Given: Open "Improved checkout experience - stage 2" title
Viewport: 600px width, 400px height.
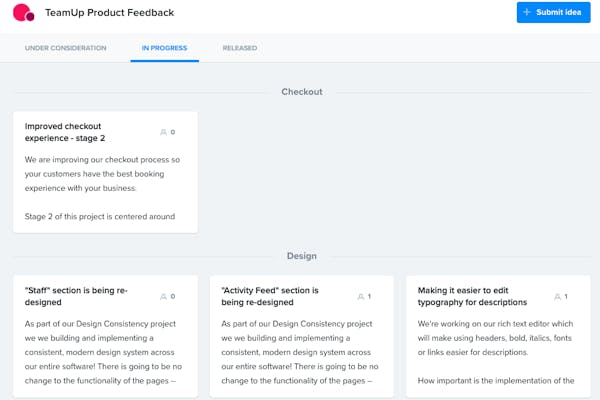Looking at the screenshot, I should point(78,132).
